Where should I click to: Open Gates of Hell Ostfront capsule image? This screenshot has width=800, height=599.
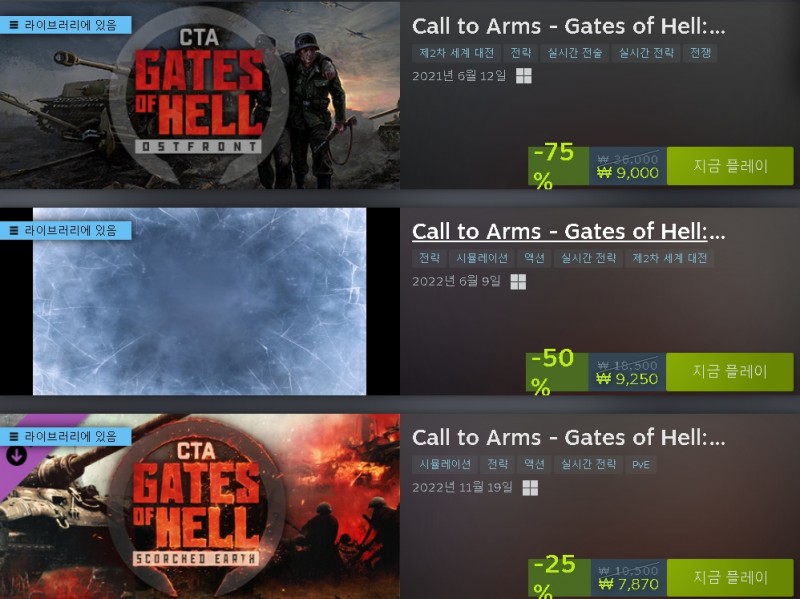200,95
